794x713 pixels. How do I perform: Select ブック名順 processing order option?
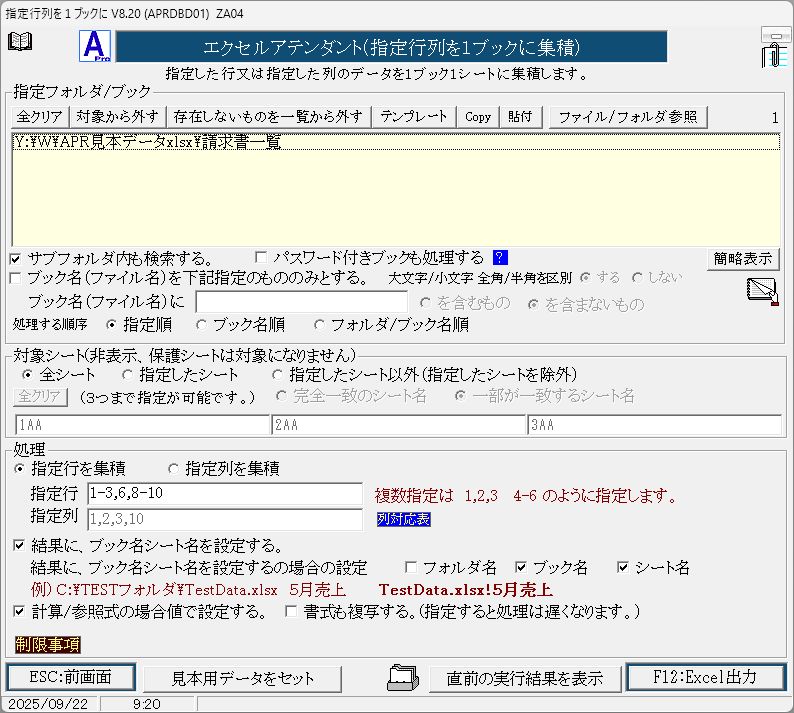(x=202, y=324)
